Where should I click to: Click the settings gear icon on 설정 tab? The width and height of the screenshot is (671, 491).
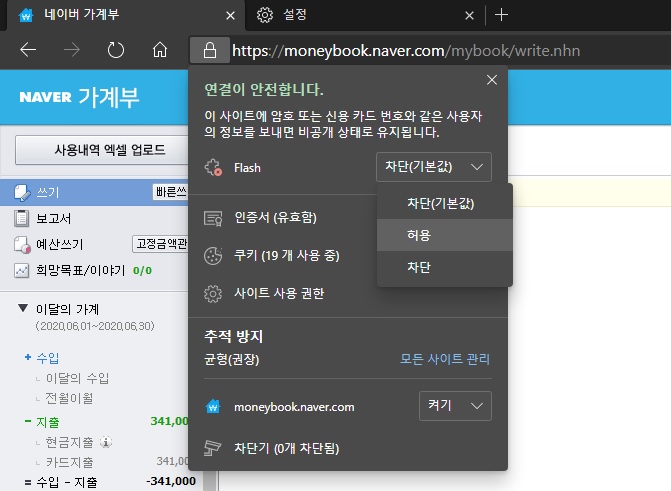pos(265,15)
